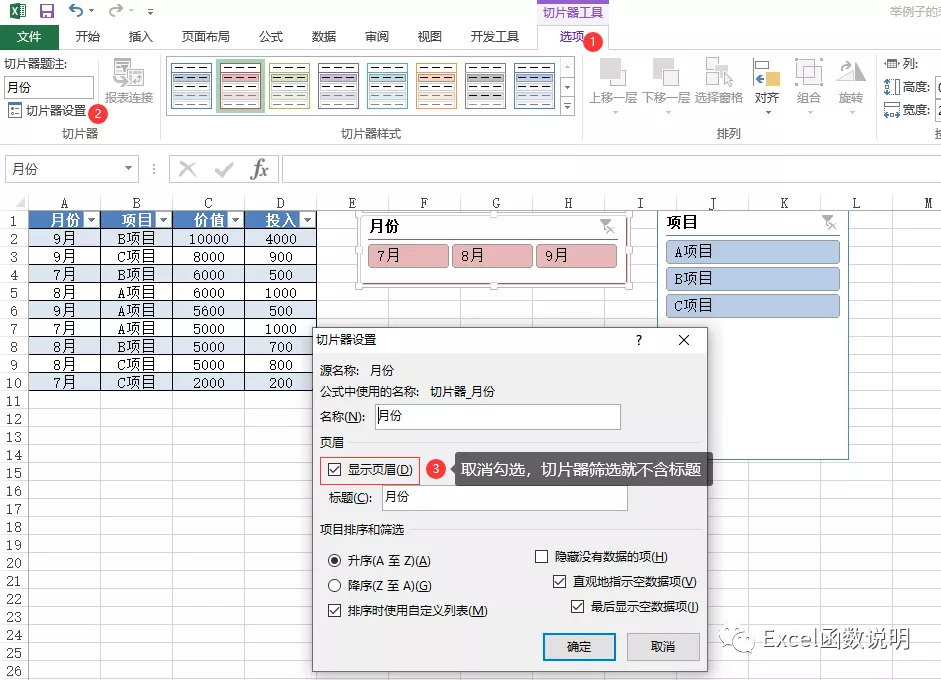Click the Undo arrow icon

76,10
